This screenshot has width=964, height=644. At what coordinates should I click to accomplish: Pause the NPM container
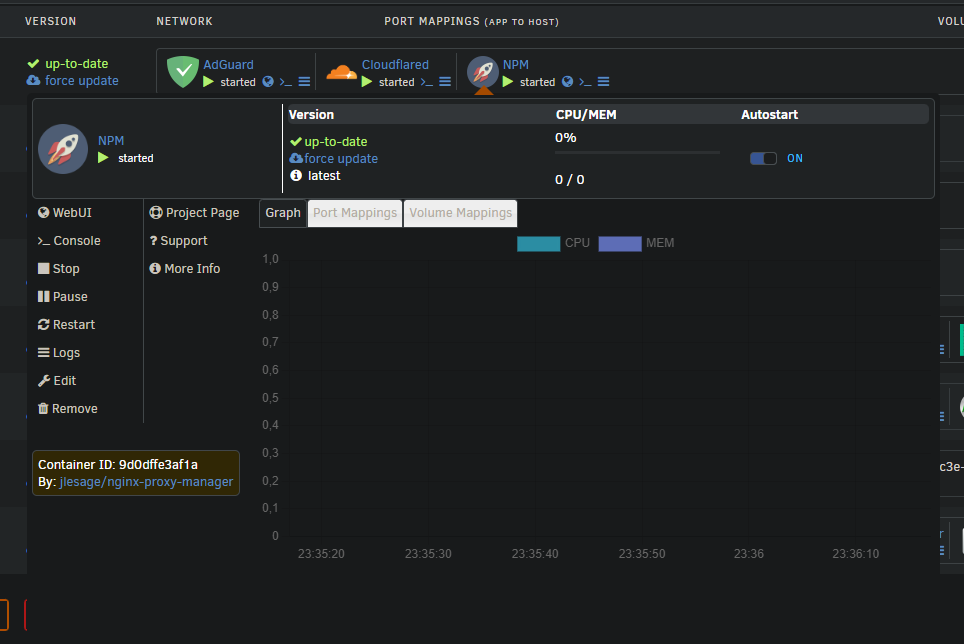63,297
